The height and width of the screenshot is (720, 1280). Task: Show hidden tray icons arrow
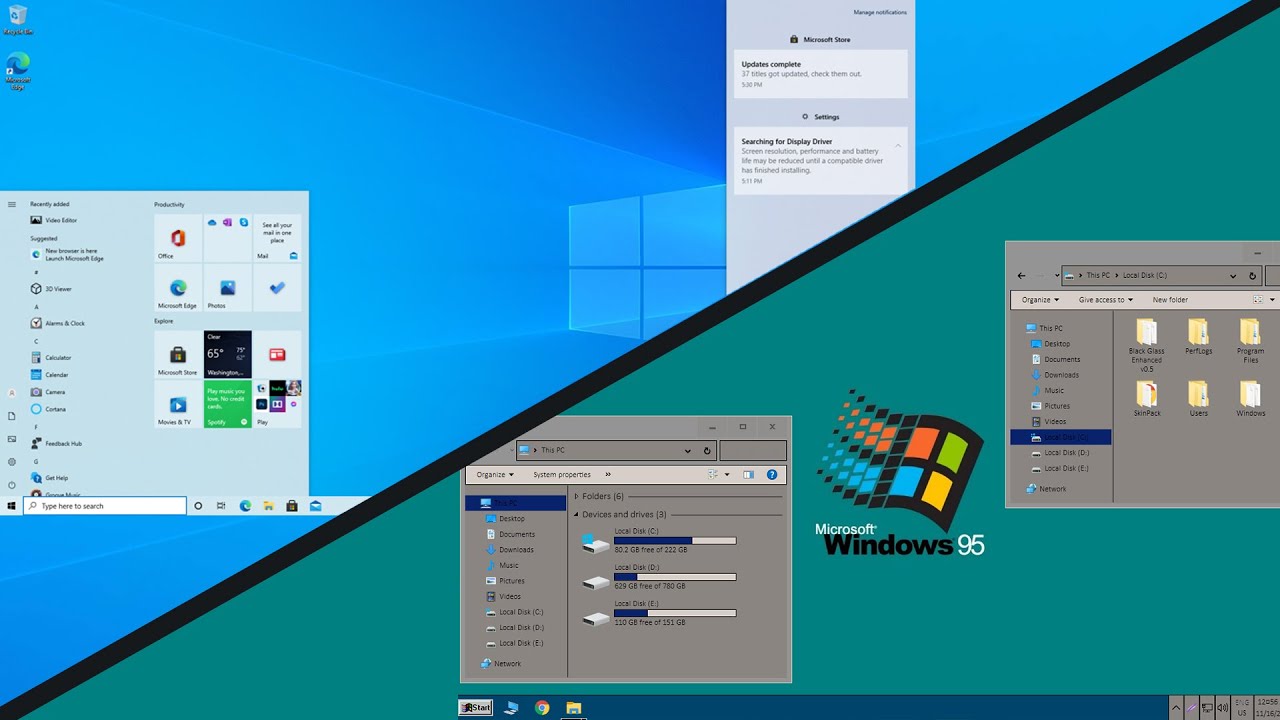click(1176, 708)
